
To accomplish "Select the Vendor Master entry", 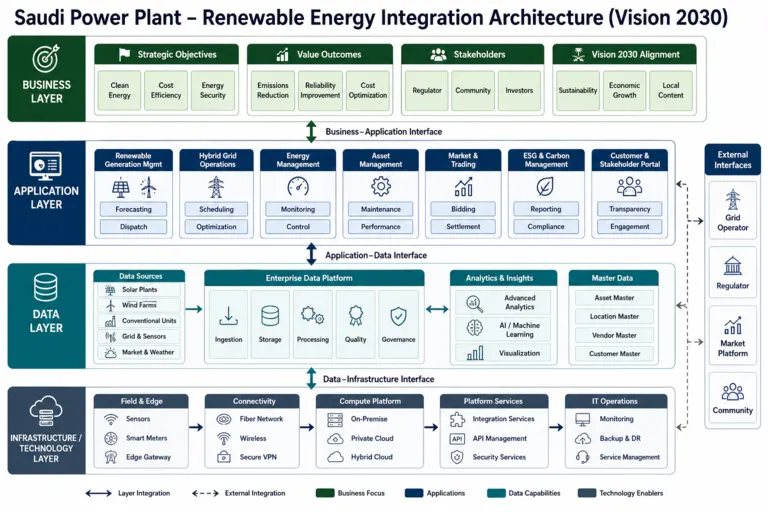I will [x=614, y=335].
